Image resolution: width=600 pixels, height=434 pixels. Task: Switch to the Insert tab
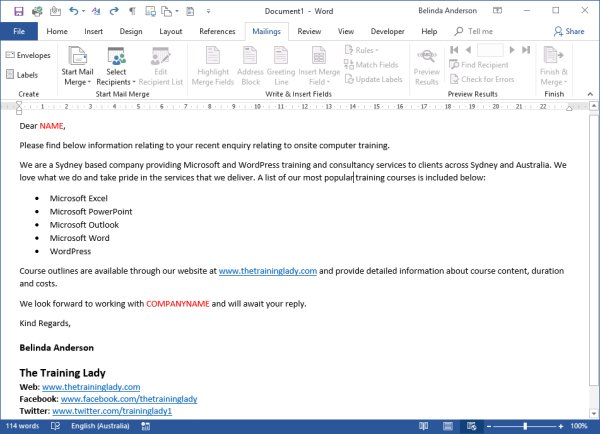click(x=93, y=31)
